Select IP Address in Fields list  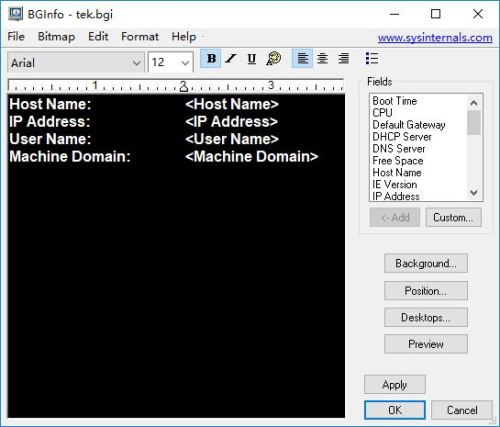[x=396, y=196]
